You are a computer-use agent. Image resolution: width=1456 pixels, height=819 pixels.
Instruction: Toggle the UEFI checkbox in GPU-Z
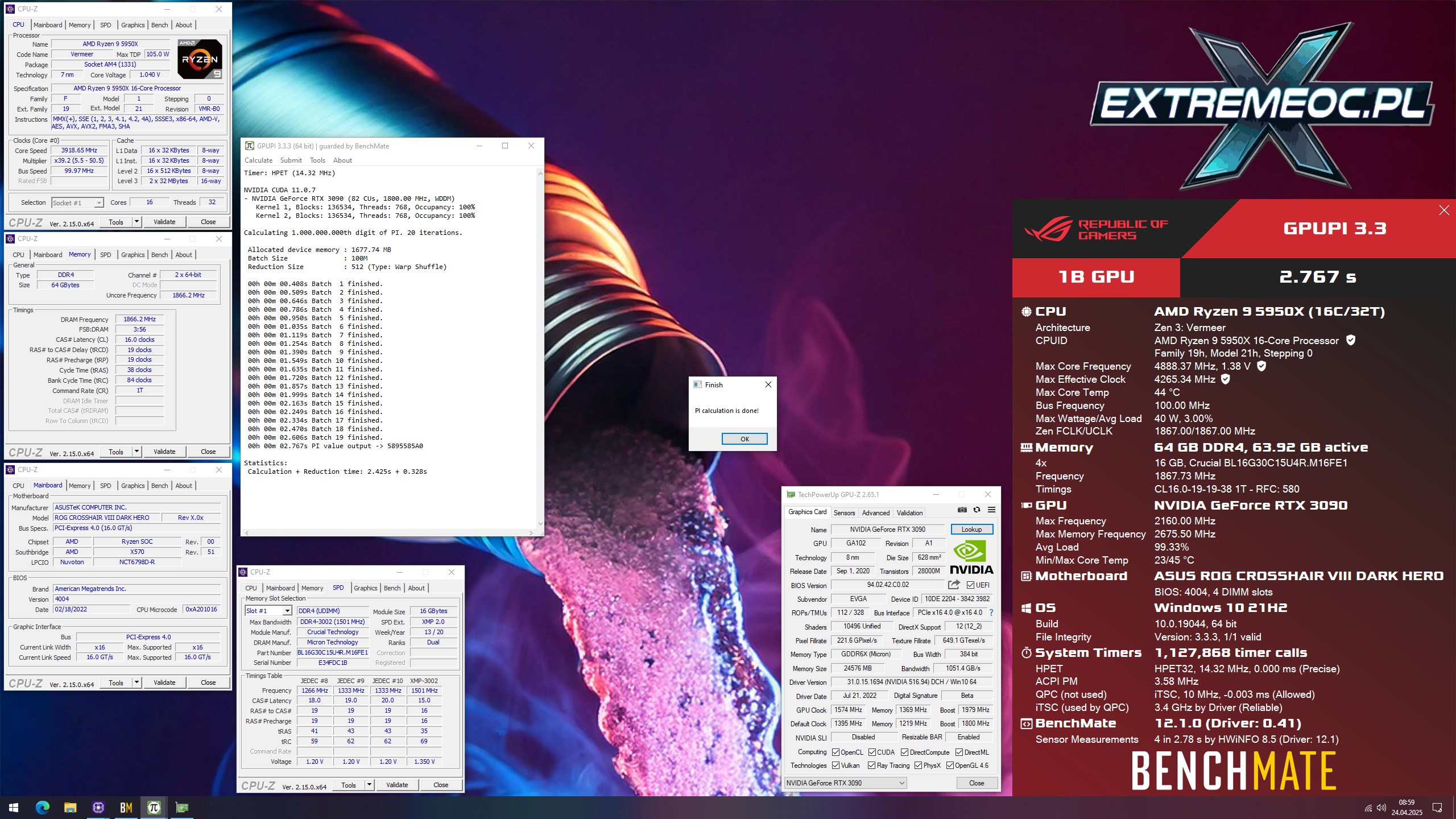(x=970, y=585)
